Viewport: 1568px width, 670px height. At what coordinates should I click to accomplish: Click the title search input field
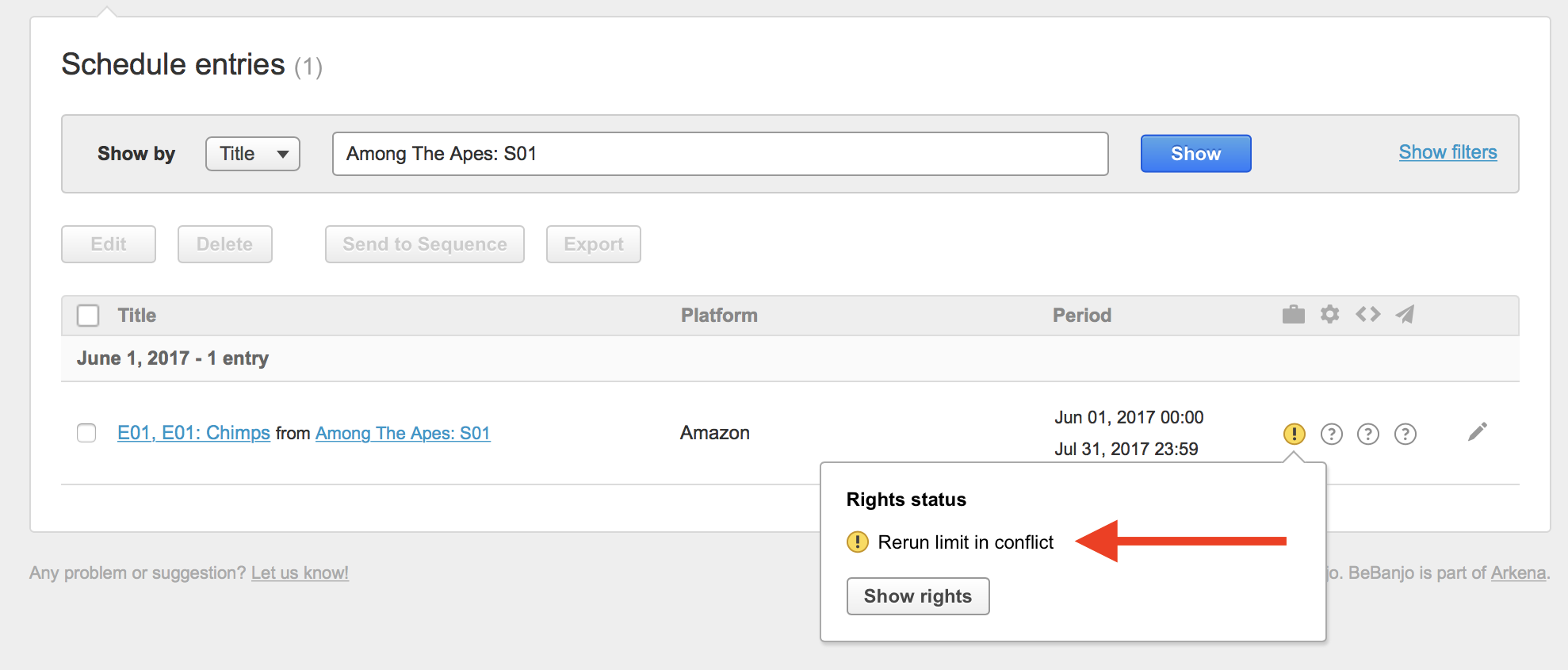719,154
